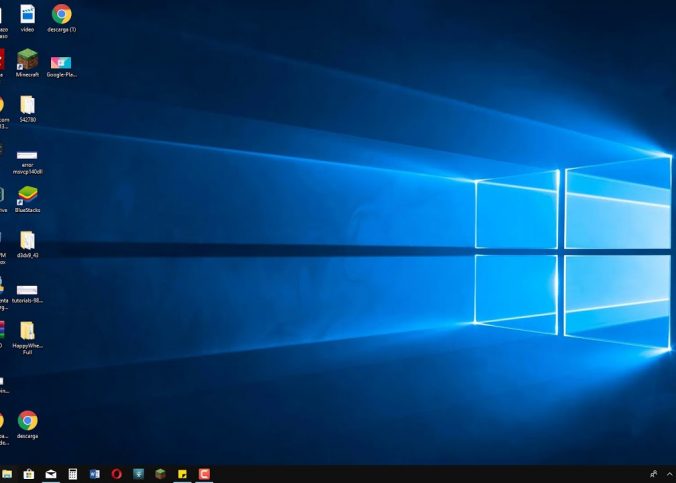Open File Explorer from the taskbar

point(7,474)
